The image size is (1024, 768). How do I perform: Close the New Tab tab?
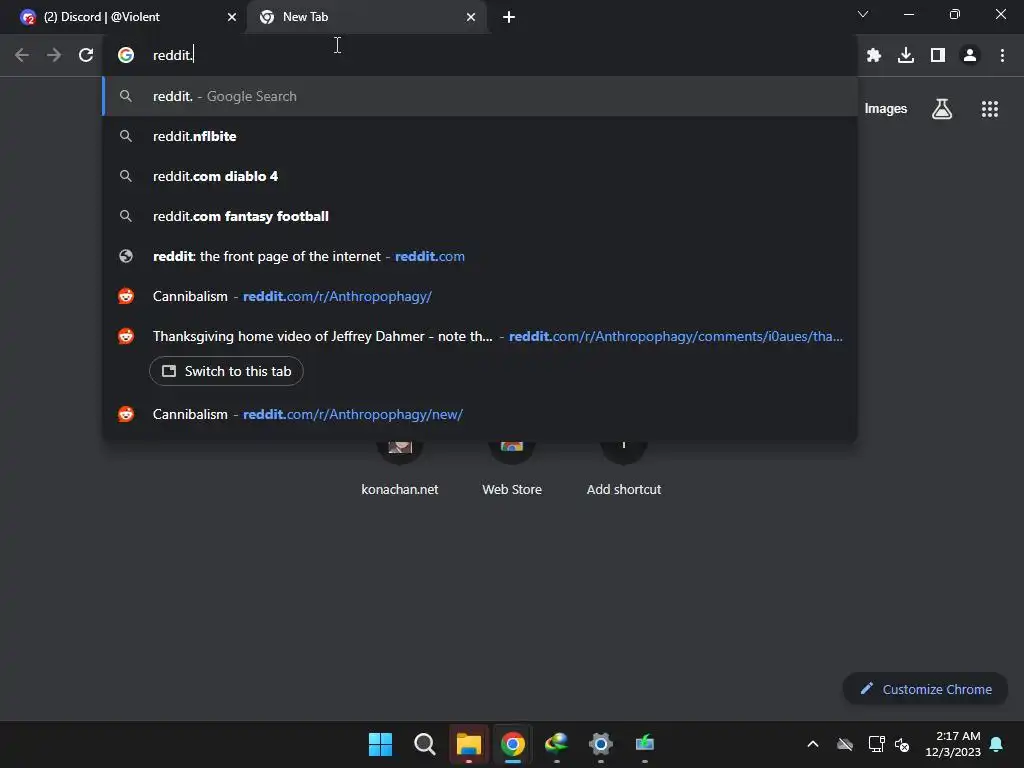point(471,17)
